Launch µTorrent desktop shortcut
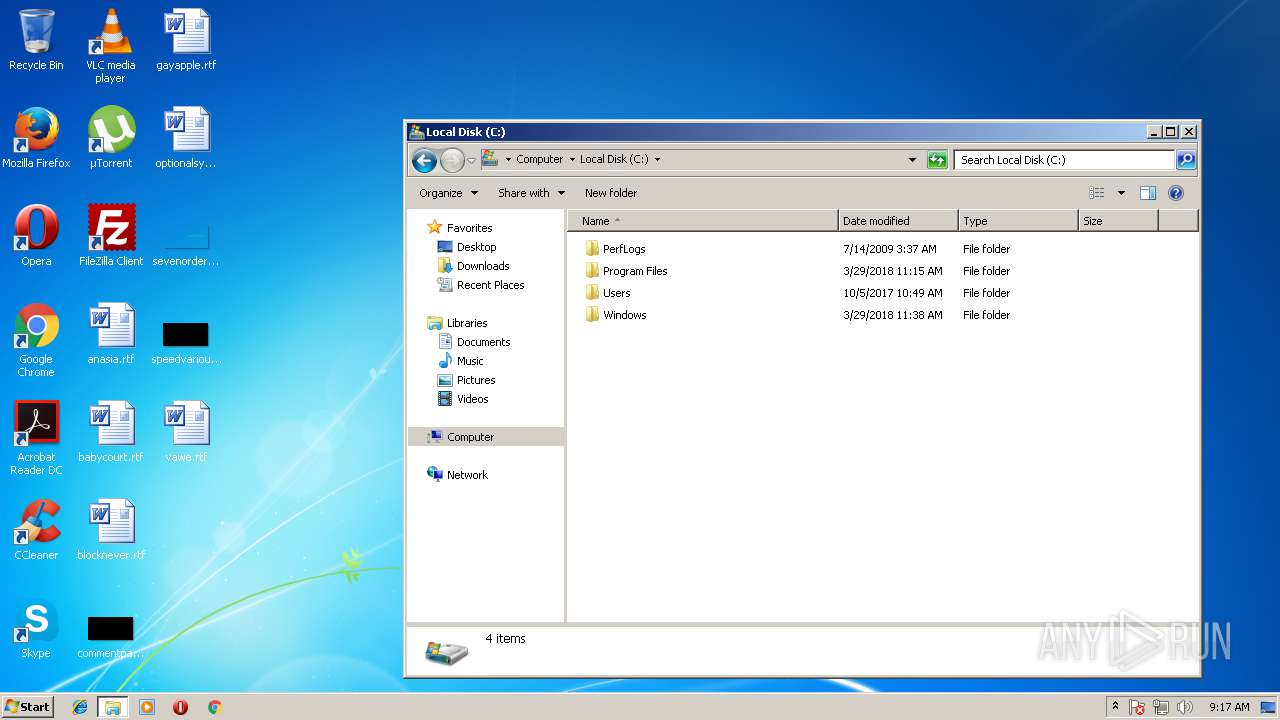Image resolution: width=1280 pixels, height=720 pixels. point(110,138)
